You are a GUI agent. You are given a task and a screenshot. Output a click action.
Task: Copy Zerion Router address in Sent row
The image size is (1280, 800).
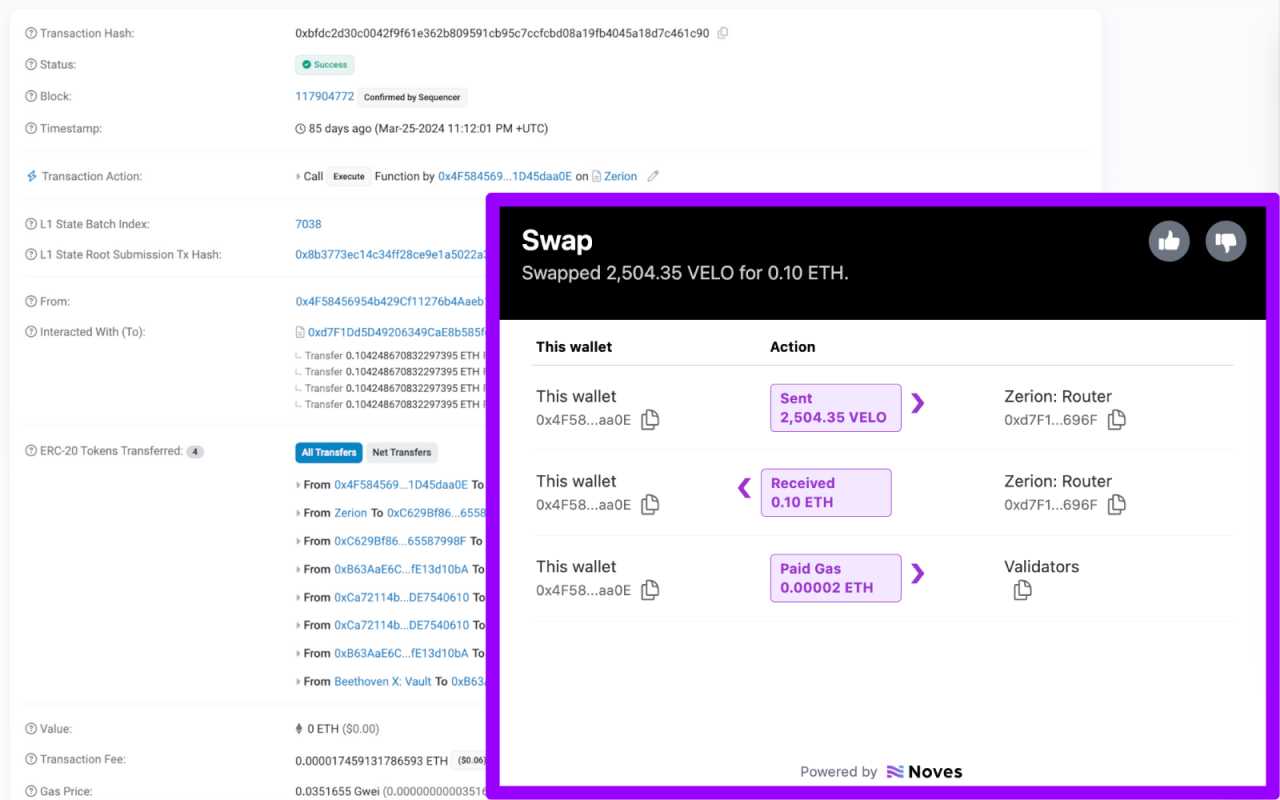click(x=1117, y=420)
